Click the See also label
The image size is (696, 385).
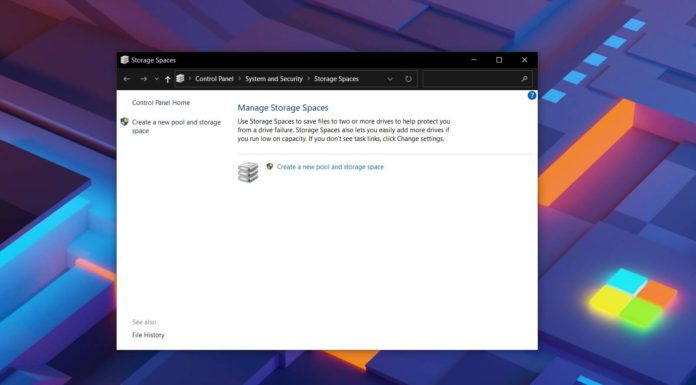(144, 322)
